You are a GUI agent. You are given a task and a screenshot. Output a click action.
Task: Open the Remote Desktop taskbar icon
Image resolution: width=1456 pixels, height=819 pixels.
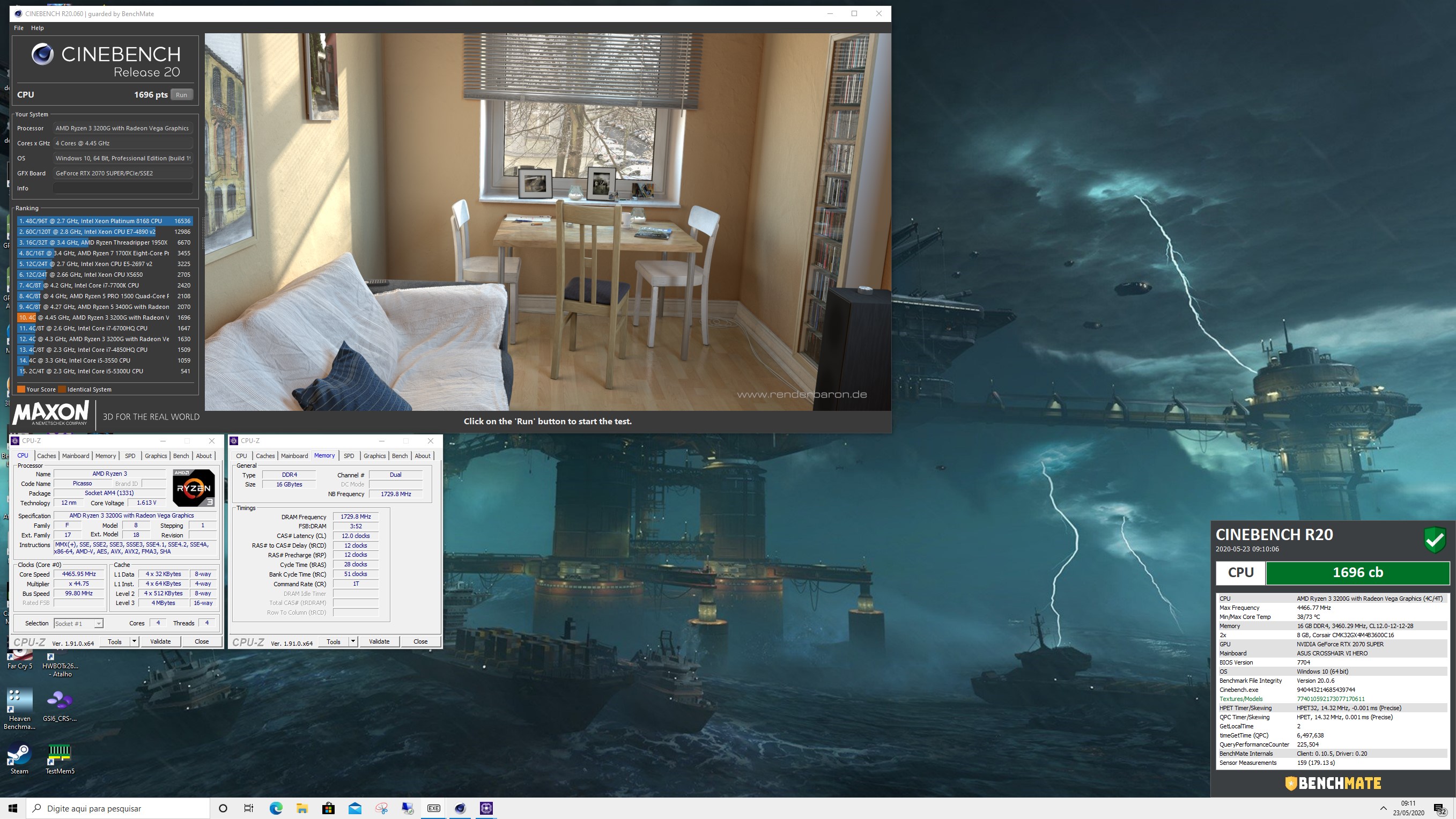[408, 808]
